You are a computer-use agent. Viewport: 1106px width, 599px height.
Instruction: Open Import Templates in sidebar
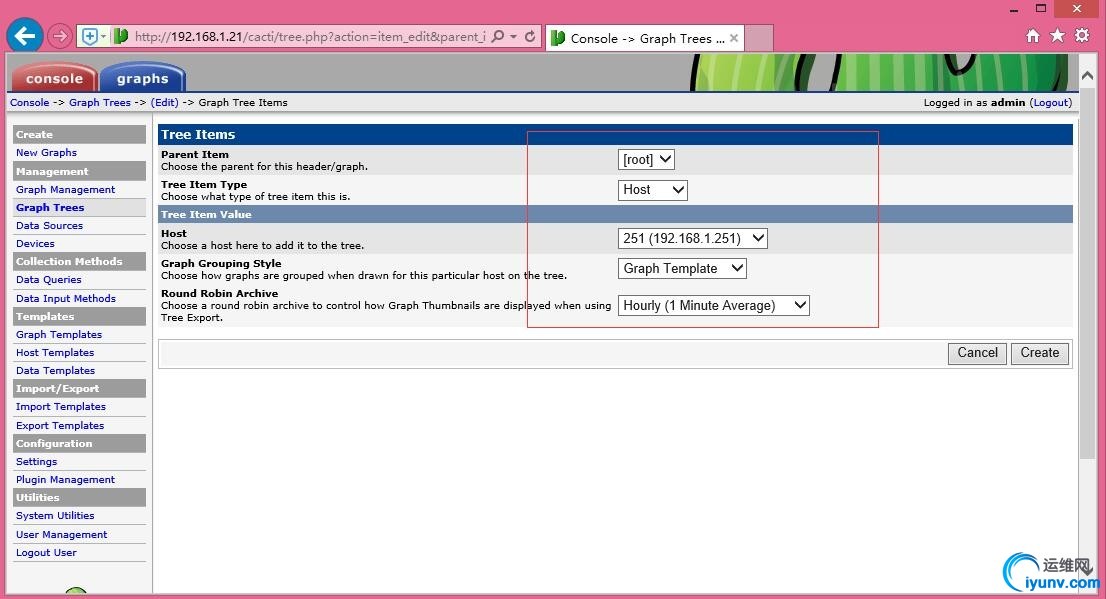(61, 406)
